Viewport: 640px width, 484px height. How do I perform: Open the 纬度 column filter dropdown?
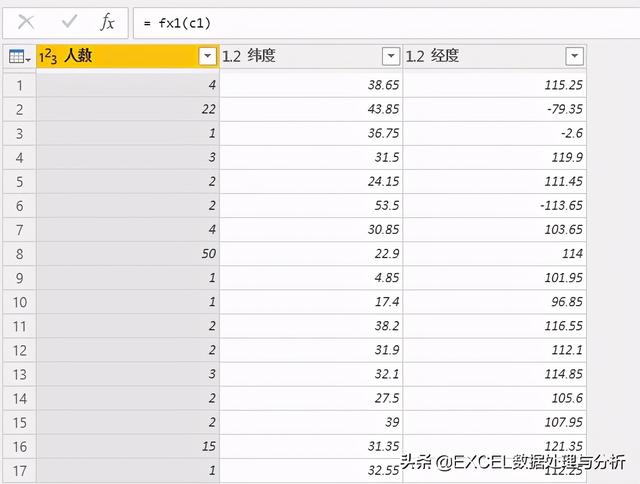(390, 57)
